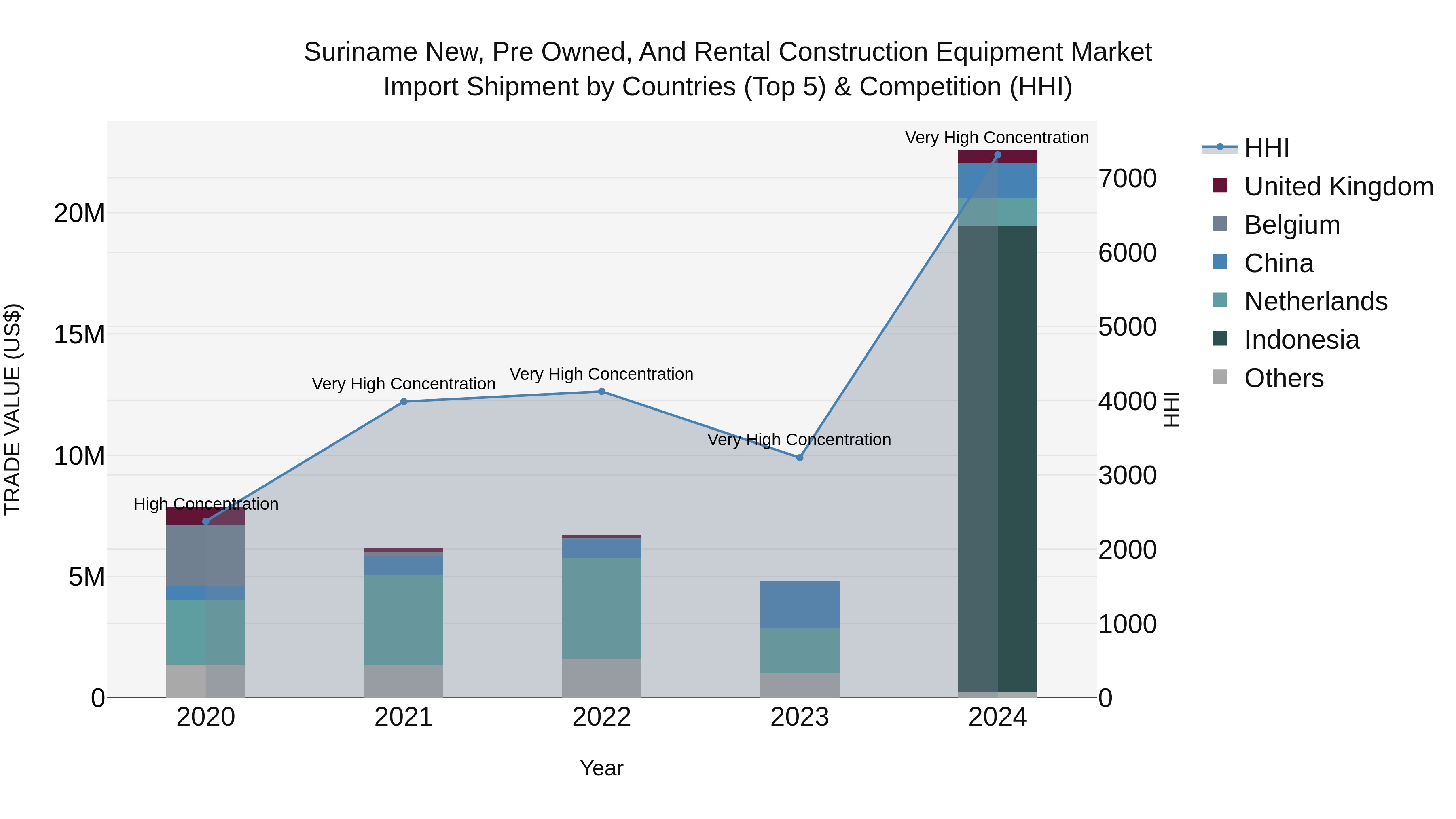Viewport: 1456px width, 819px height.
Task: Select the 2020 HHI data point
Action: pyautogui.click(x=206, y=521)
